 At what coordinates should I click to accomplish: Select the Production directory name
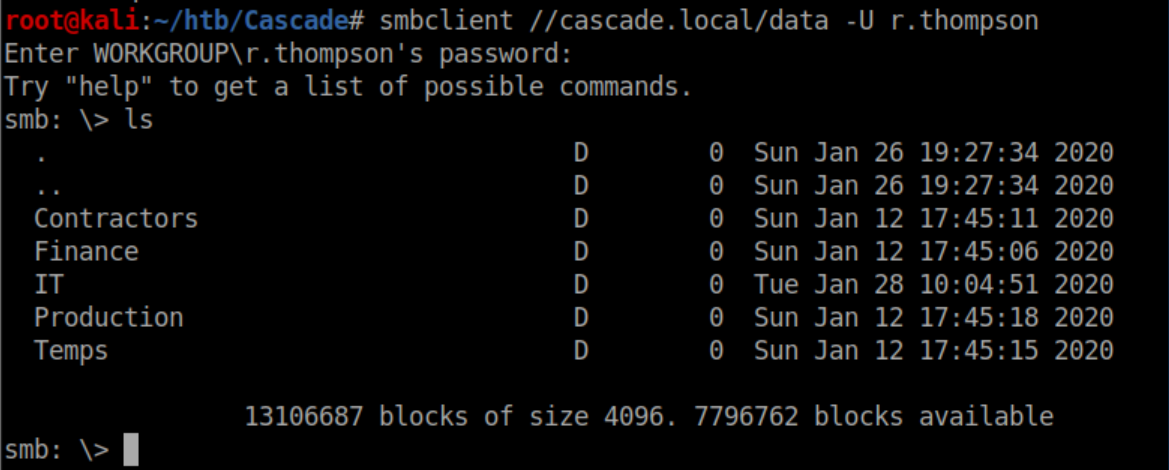point(109,317)
